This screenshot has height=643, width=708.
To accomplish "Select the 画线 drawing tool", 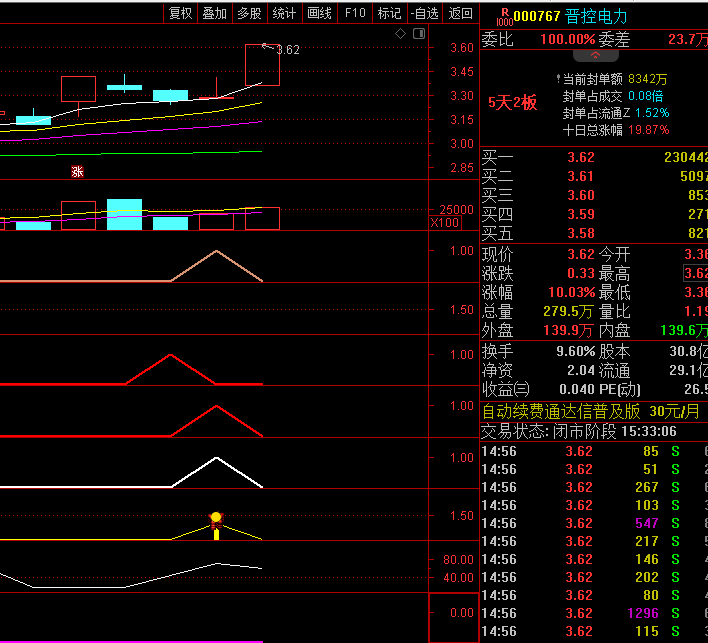I will [319, 13].
